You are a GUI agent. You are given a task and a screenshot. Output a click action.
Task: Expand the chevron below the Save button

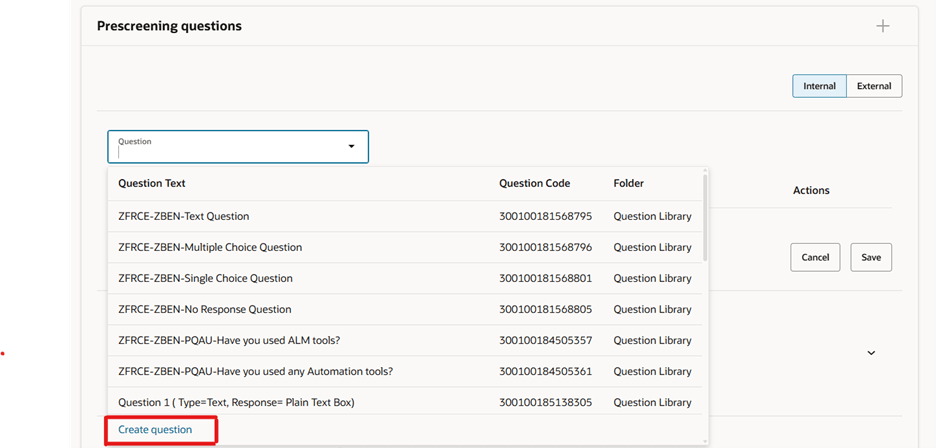pyautogui.click(x=871, y=353)
